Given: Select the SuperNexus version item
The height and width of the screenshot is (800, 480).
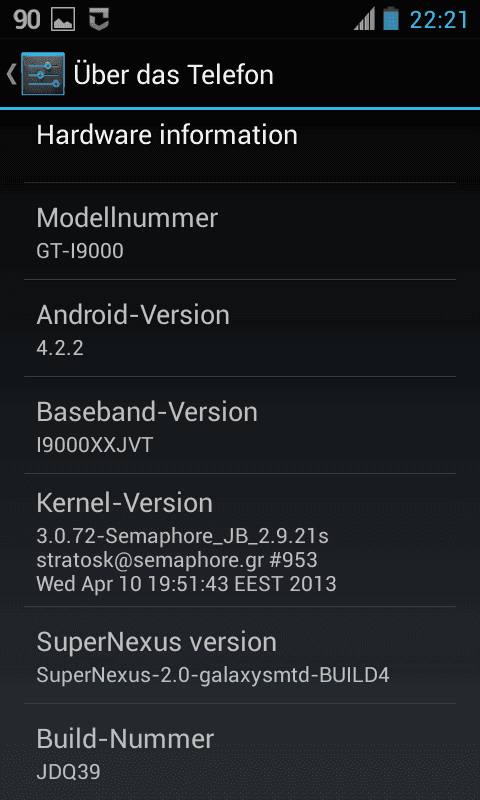Looking at the screenshot, I should pyautogui.click(x=240, y=655).
